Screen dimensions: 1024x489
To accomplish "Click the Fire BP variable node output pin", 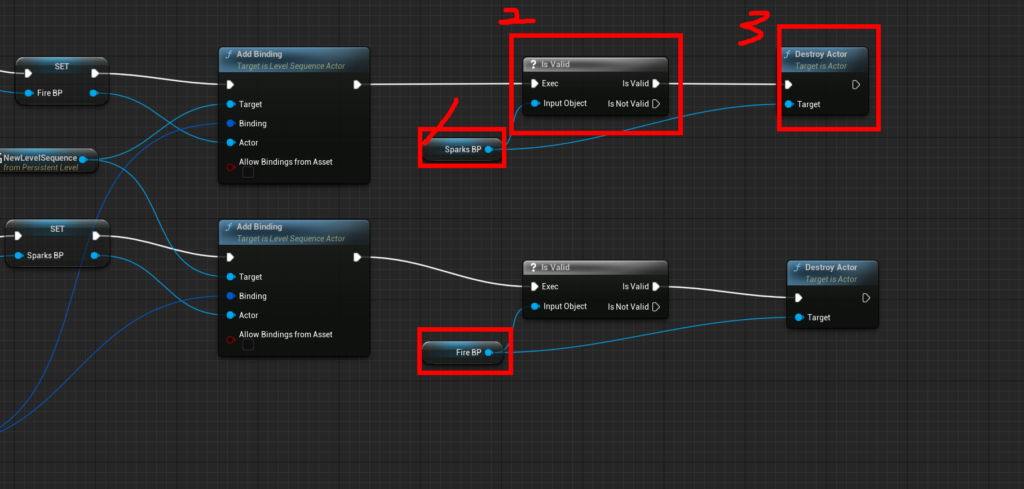I will coord(488,352).
